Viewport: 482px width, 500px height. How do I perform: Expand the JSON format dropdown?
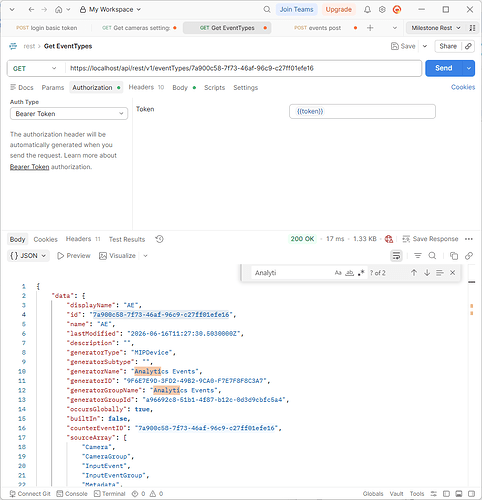(x=28, y=256)
